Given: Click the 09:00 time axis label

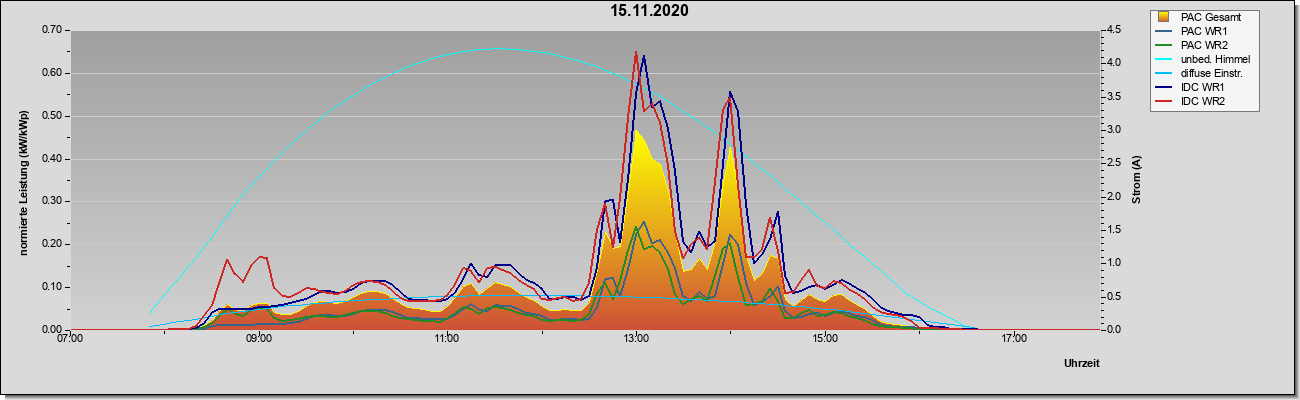Looking at the screenshot, I should [x=259, y=338].
